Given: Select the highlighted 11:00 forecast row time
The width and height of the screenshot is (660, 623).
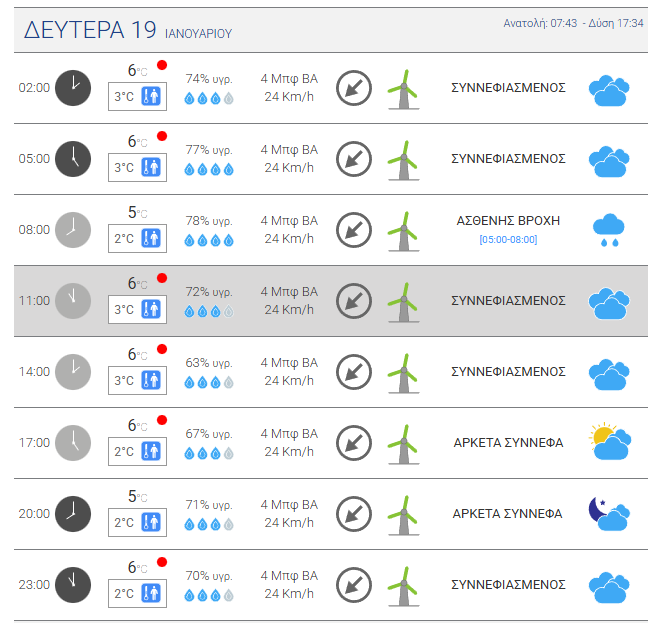Looking at the screenshot, I should click(34, 301).
